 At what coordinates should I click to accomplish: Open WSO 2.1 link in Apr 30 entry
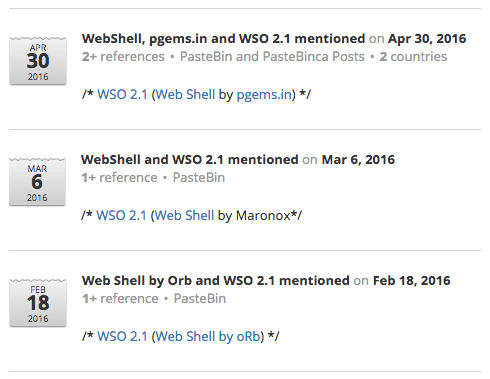(122, 95)
